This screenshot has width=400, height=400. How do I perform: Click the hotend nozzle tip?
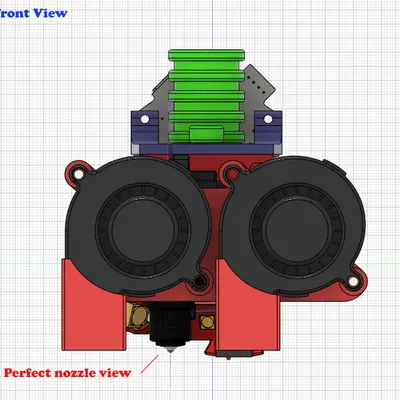[170, 350]
